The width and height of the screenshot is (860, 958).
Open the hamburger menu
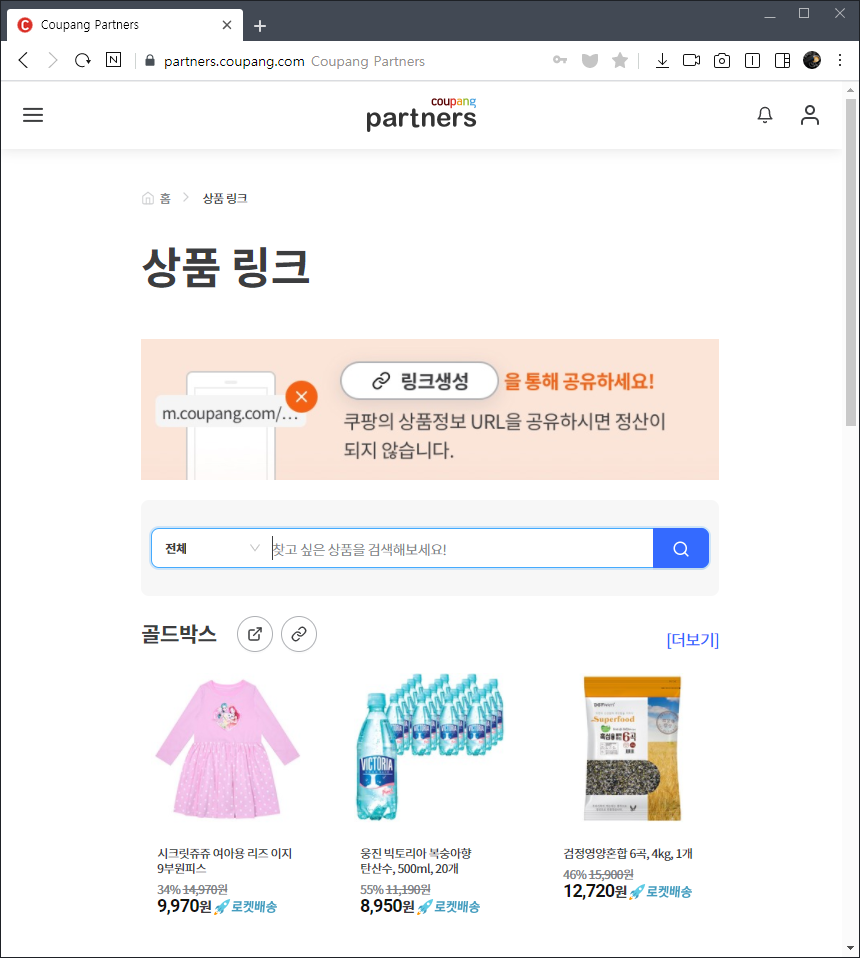click(33, 115)
